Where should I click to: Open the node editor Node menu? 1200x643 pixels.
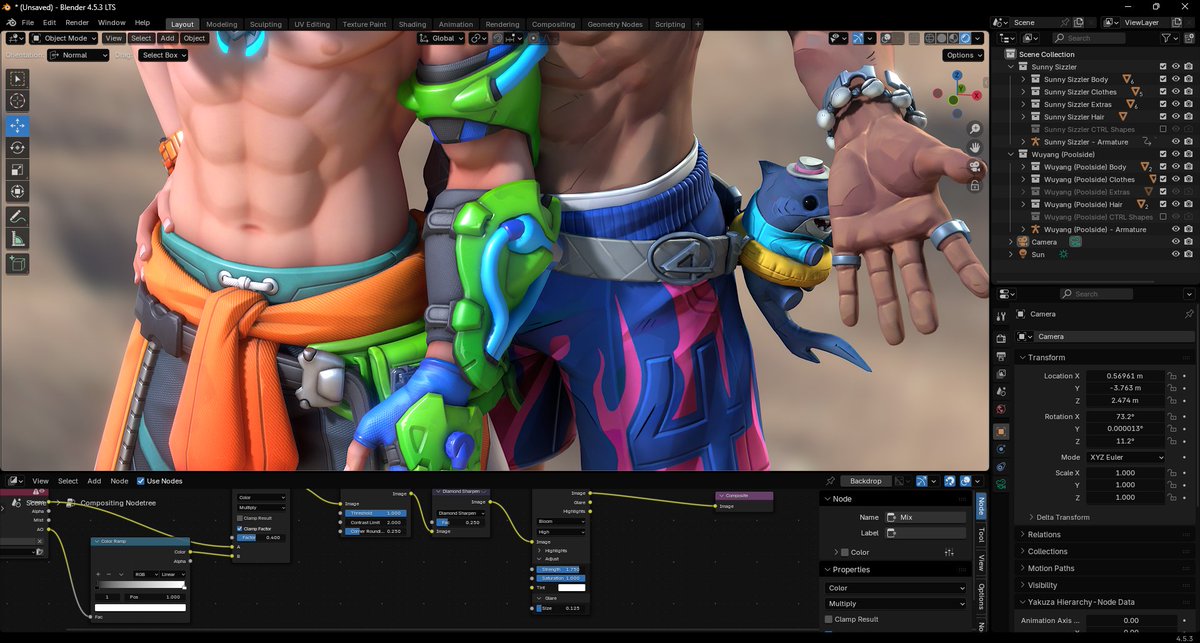(119, 481)
